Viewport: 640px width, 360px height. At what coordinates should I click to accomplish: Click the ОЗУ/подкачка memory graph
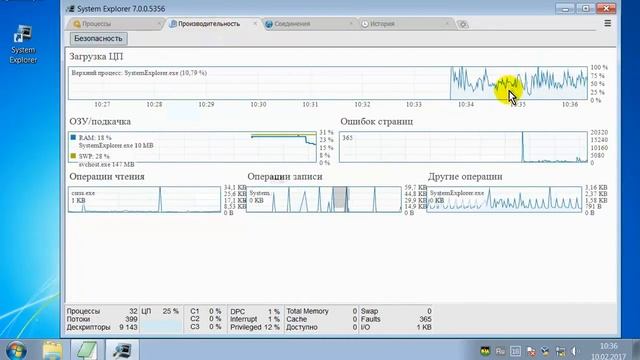pos(192,147)
